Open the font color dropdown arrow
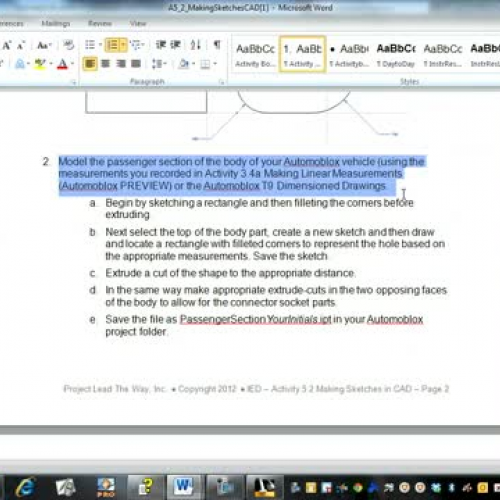The height and width of the screenshot is (500, 500). (72, 63)
